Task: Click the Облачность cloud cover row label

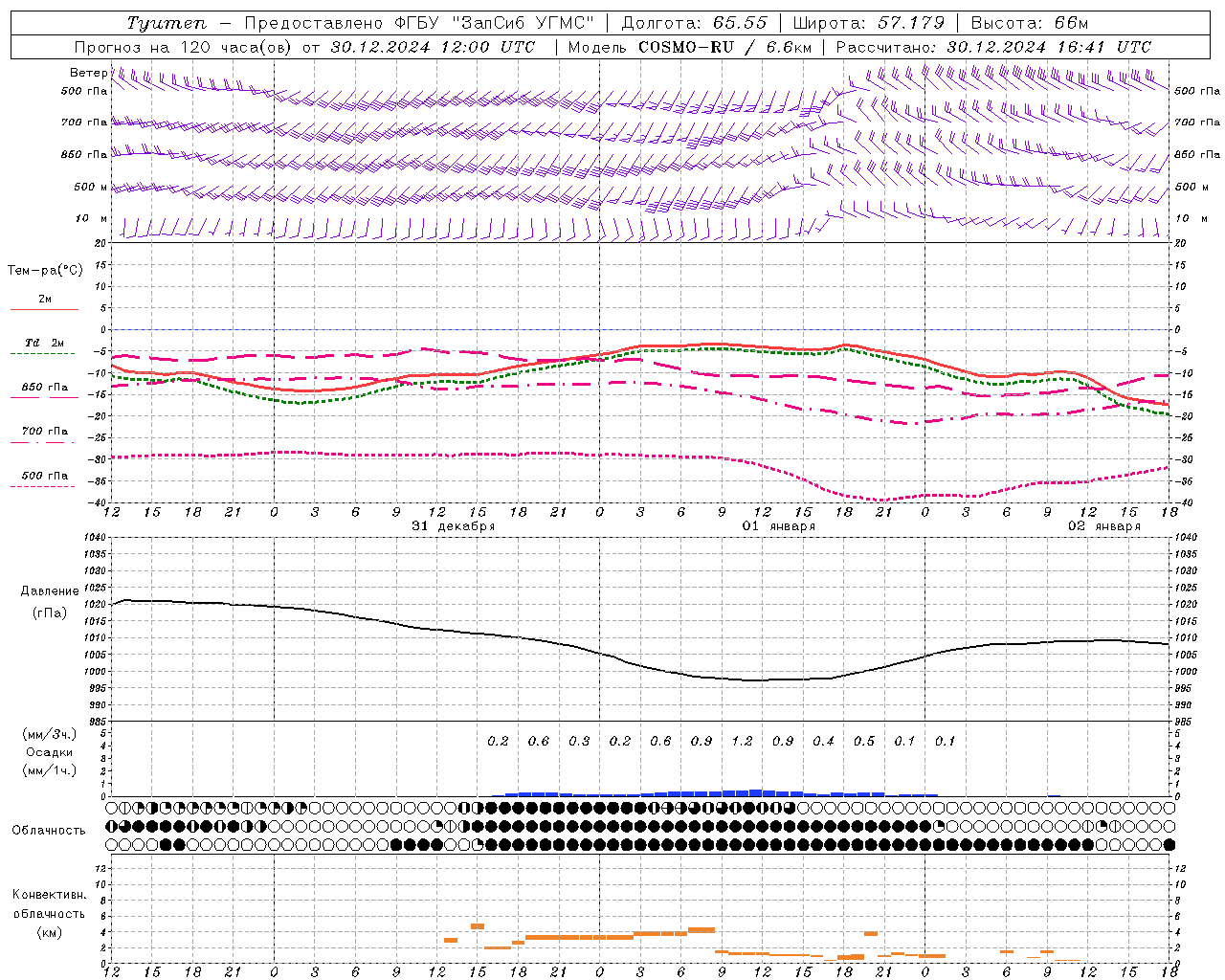Action: click(49, 830)
